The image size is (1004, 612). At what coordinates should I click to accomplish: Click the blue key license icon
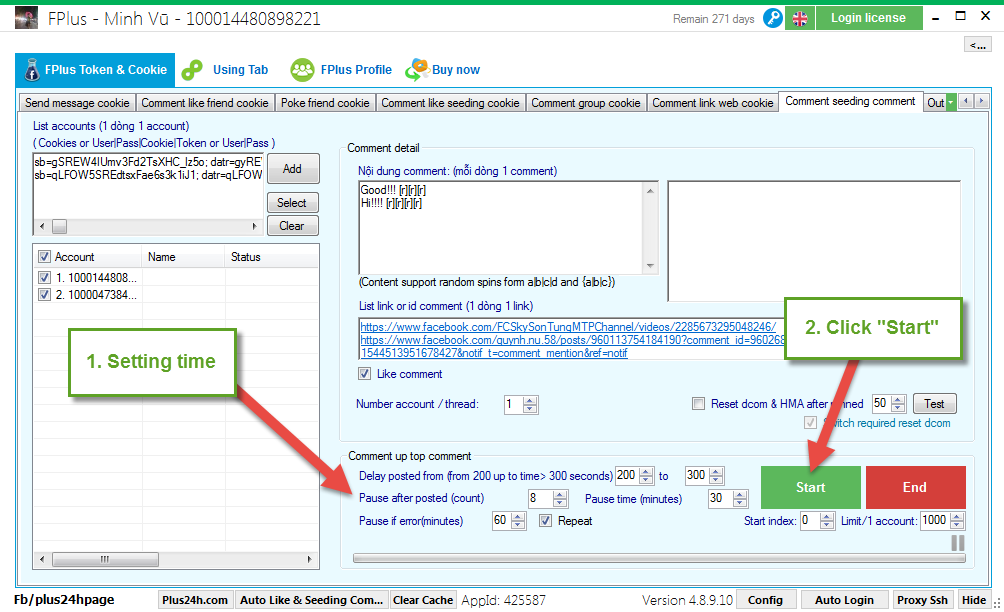pyautogui.click(x=773, y=18)
